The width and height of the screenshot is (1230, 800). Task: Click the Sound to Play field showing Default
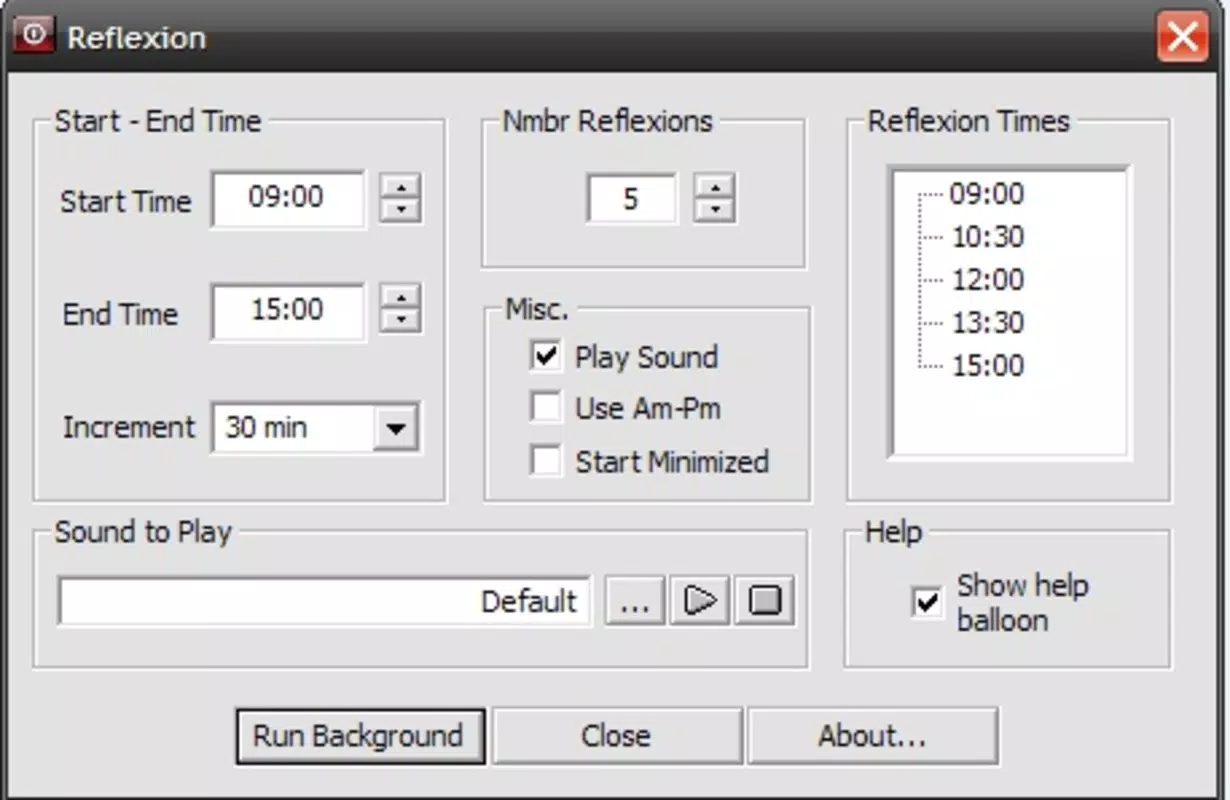pyautogui.click(x=324, y=601)
